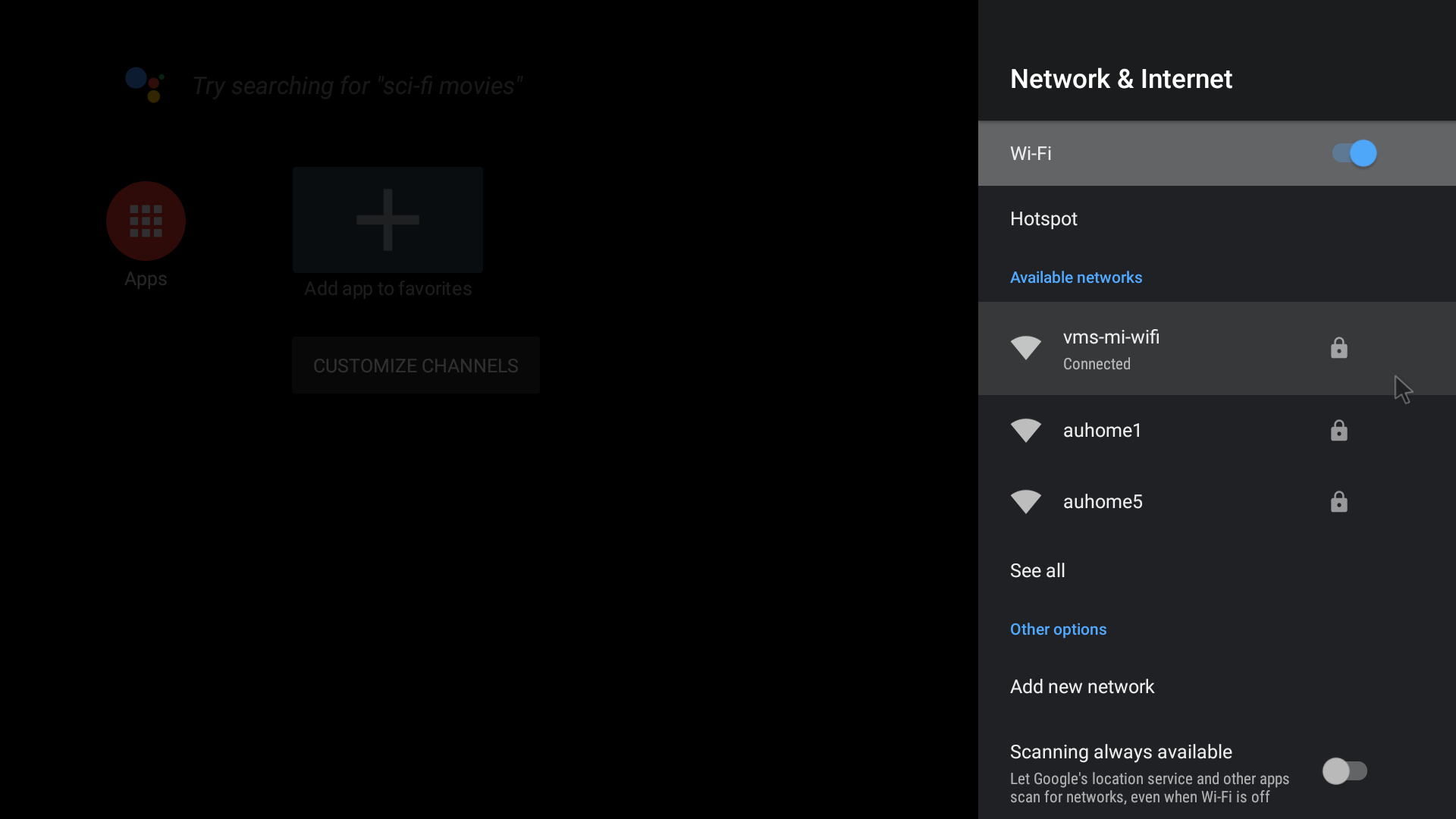Click the Scanning always available slider control
Screen dimensions: 1456x819
pyautogui.click(x=1346, y=771)
